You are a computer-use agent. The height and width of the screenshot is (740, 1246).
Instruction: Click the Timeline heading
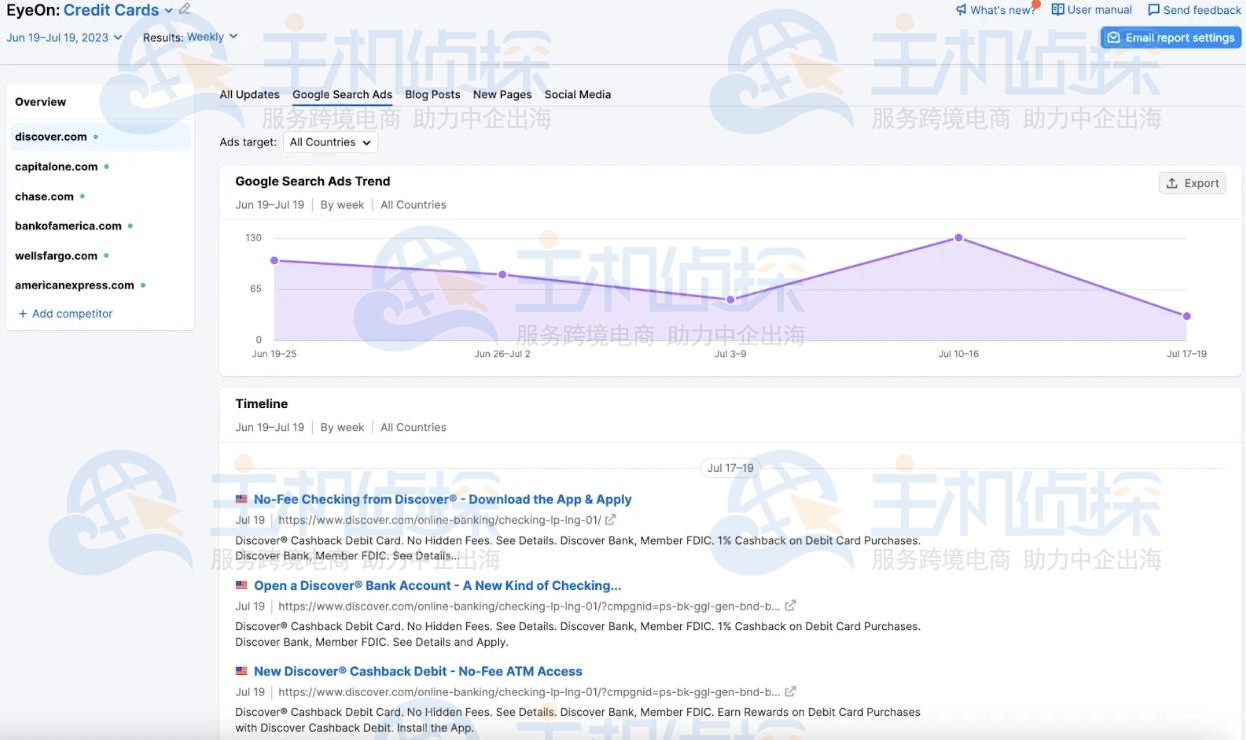click(x=262, y=404)
